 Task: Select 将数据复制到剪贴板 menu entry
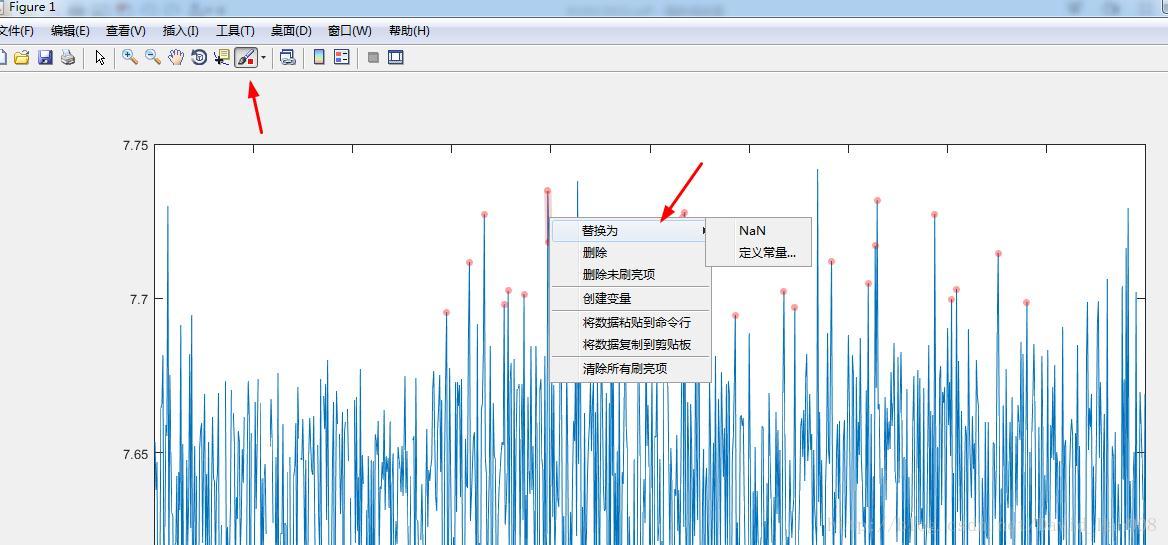pos(630,345)
